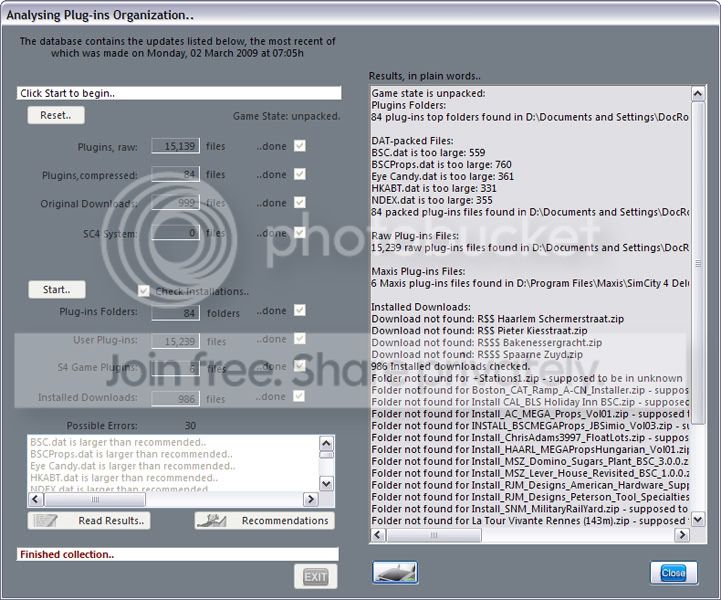Viewport: 721px width, 600px height.
Task: Click results panel scroll-up arrow
Action: click(698, 94)
